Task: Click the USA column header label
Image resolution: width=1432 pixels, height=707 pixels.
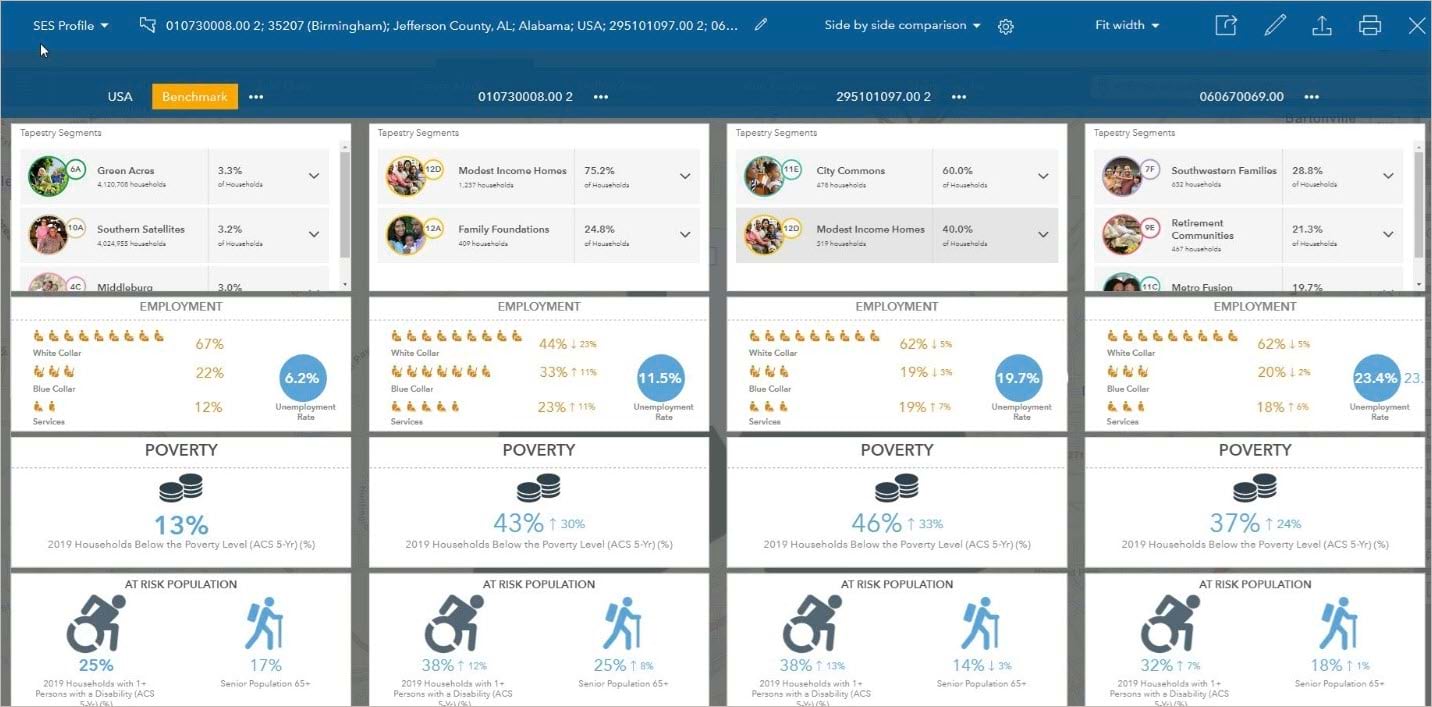Action: 120,97
